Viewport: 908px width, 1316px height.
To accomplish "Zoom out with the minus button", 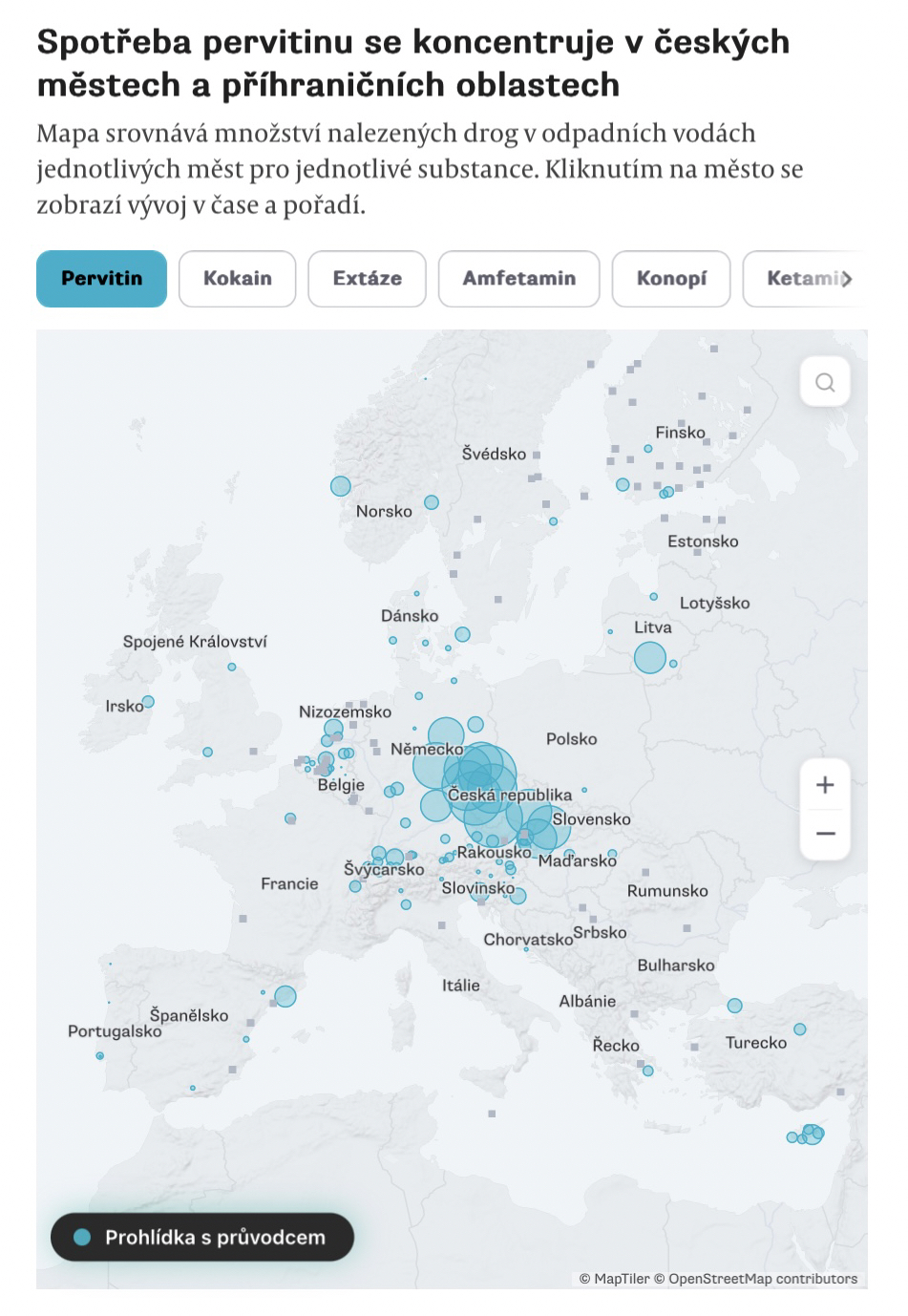I will pyautogui.click(x=825, y=834).
